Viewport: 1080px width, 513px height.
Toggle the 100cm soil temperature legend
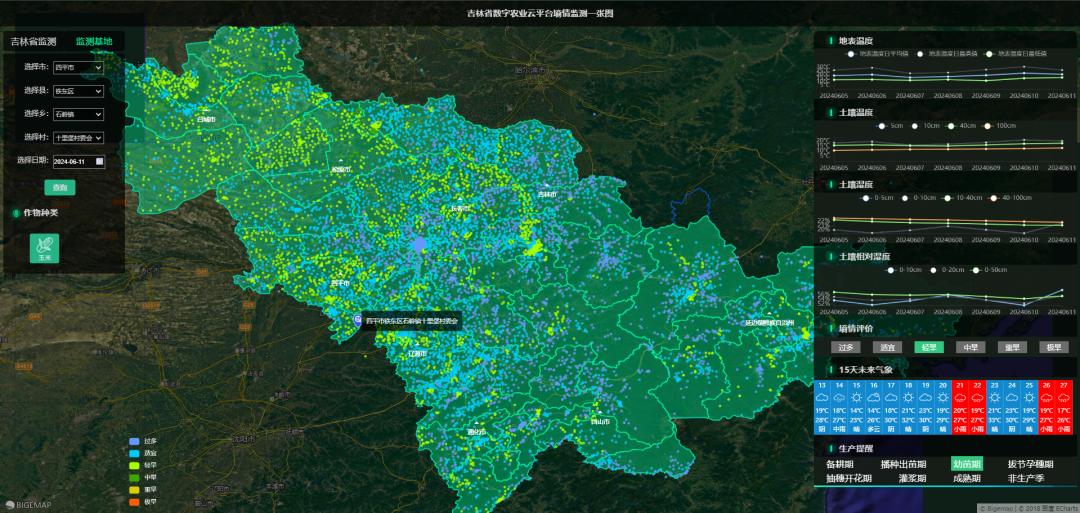point(999,126)
